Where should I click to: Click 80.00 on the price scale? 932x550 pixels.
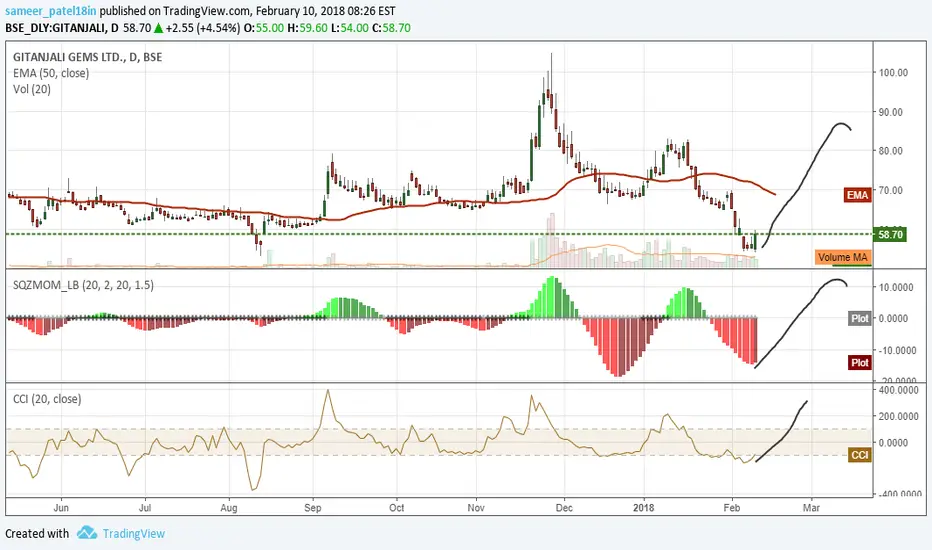[x=890, y=150]
